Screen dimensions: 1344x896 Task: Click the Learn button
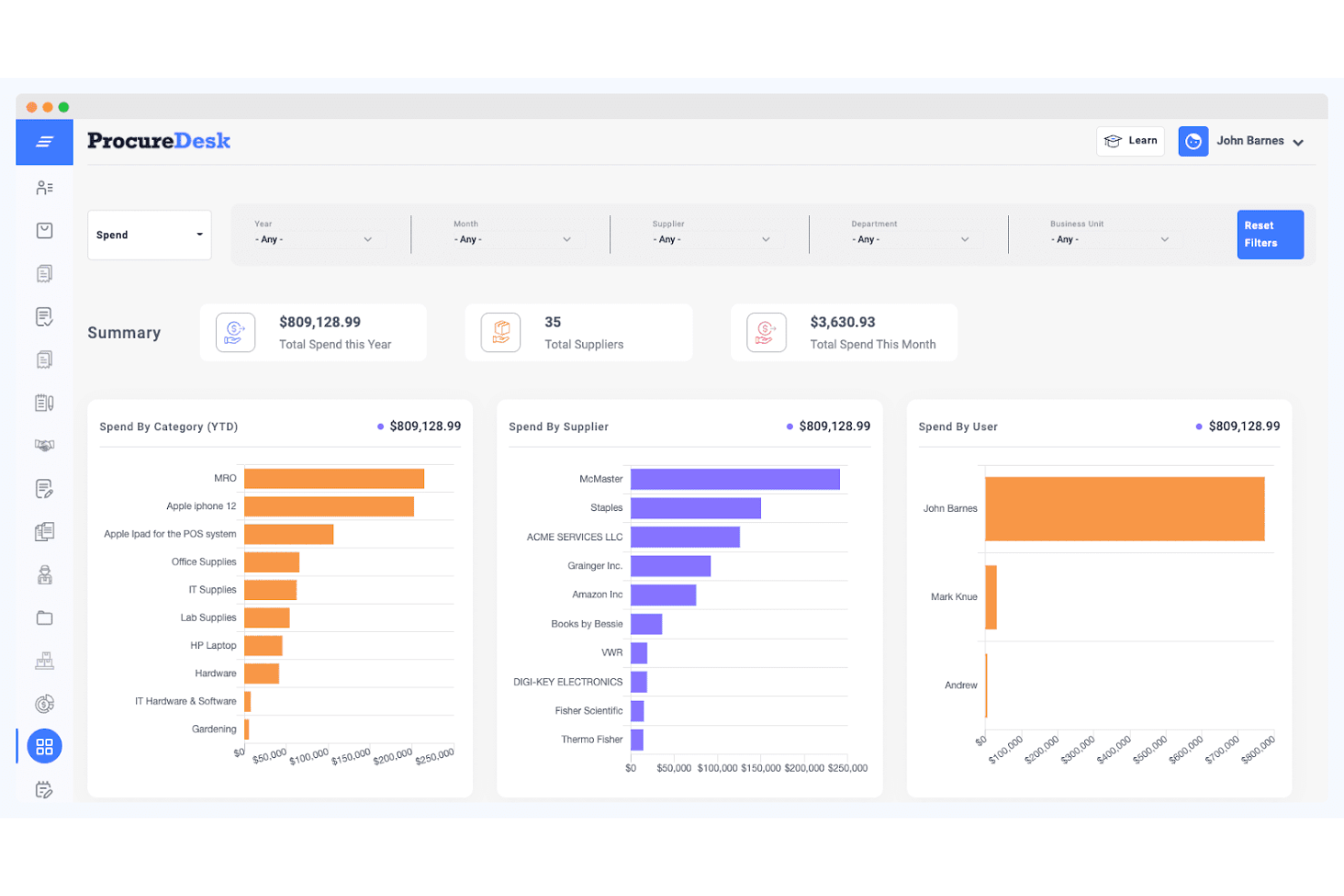click(1131, 141)
